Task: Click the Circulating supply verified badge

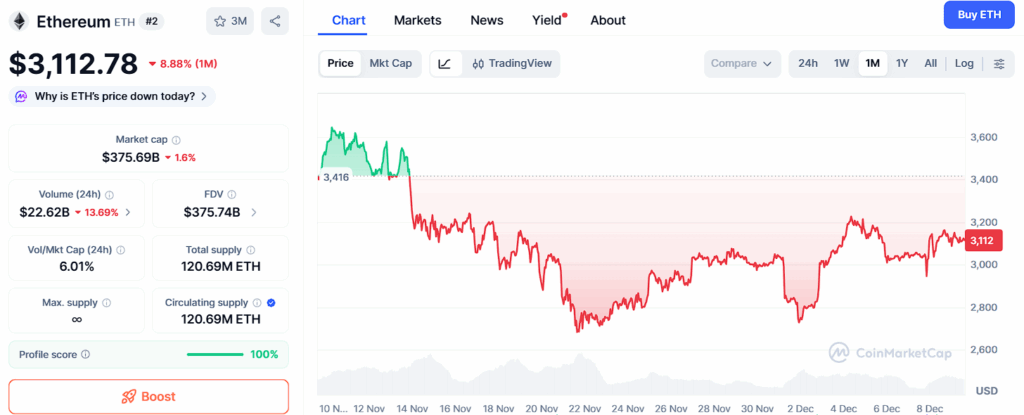Action: tap(272, 302)
